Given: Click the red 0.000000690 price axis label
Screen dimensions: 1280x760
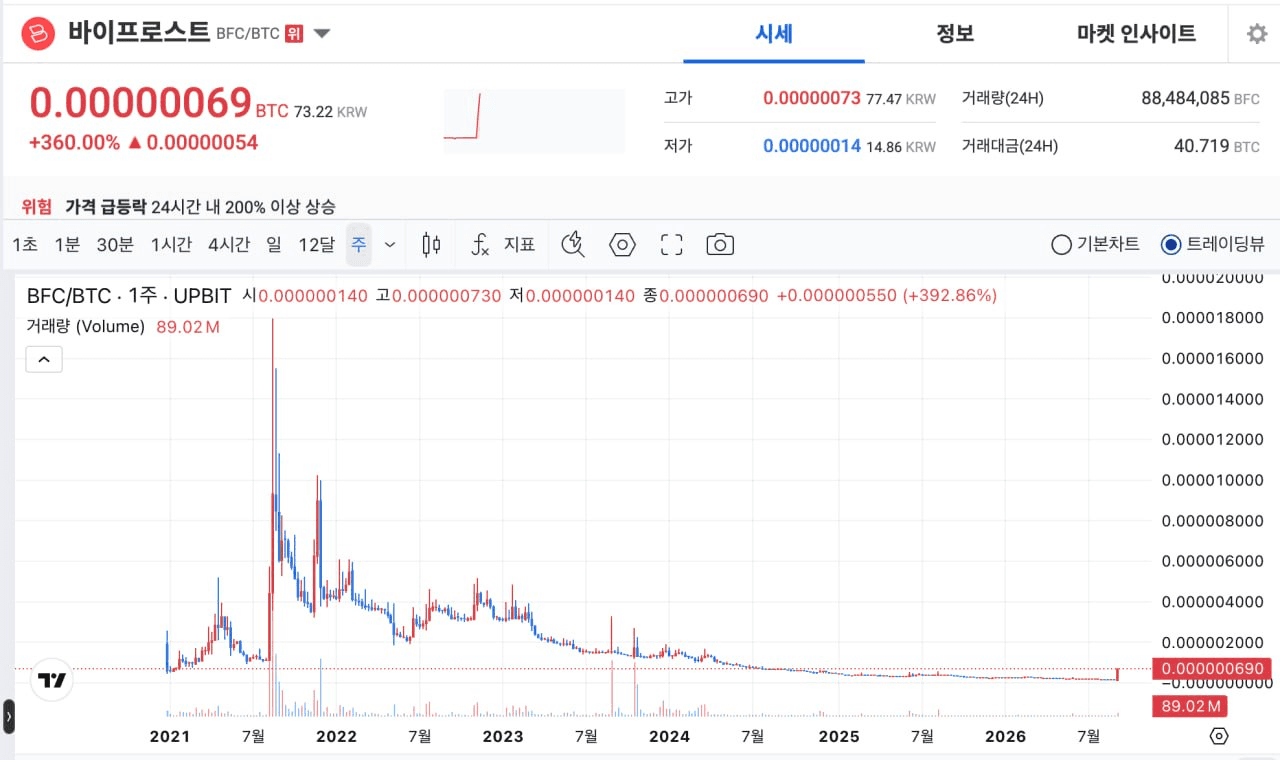Looking at the screenshot, I should (x=1211, y=669).
